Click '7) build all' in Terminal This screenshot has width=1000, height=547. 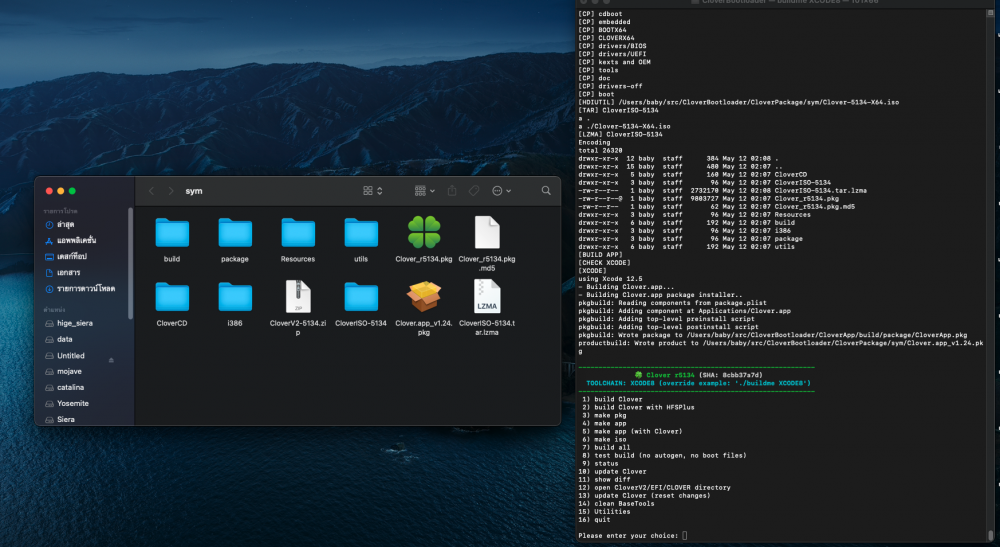(606, 448)
